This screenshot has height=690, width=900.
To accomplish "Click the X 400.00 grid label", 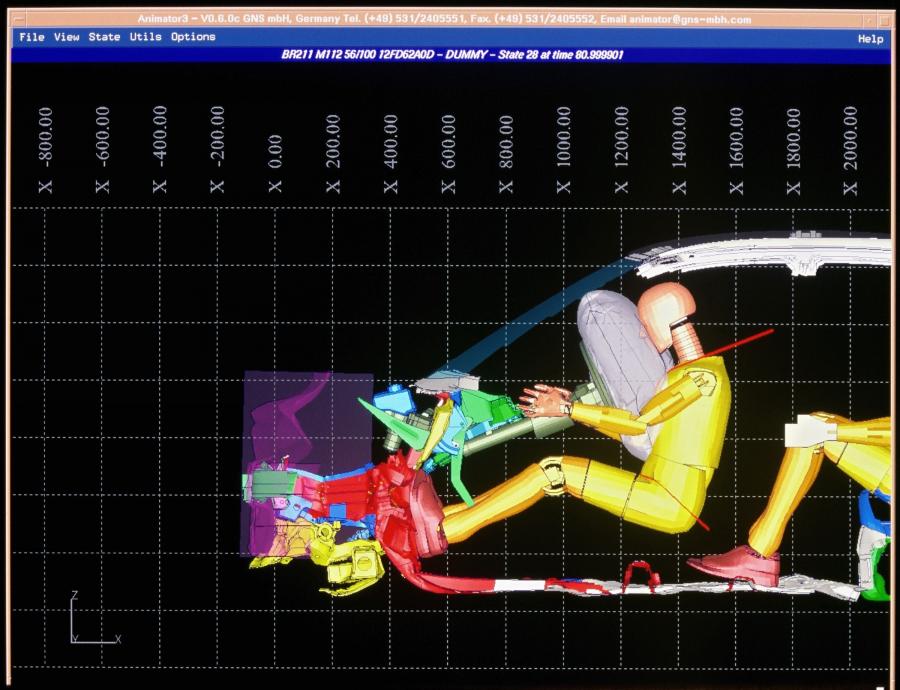I will [391, 154].
